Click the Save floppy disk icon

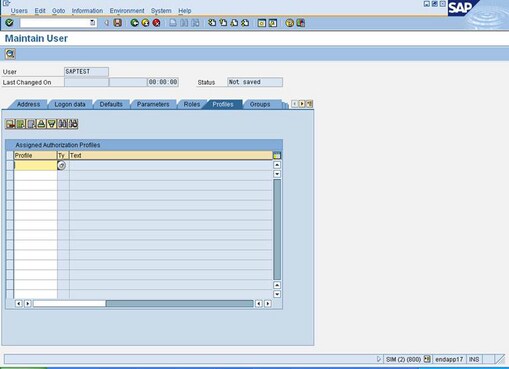point(118,23)
